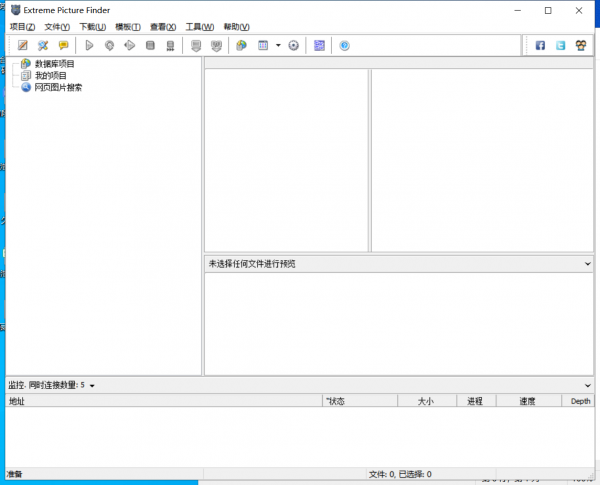
Task: Open program settings gear icon
Action: click(x=293, y=46)
